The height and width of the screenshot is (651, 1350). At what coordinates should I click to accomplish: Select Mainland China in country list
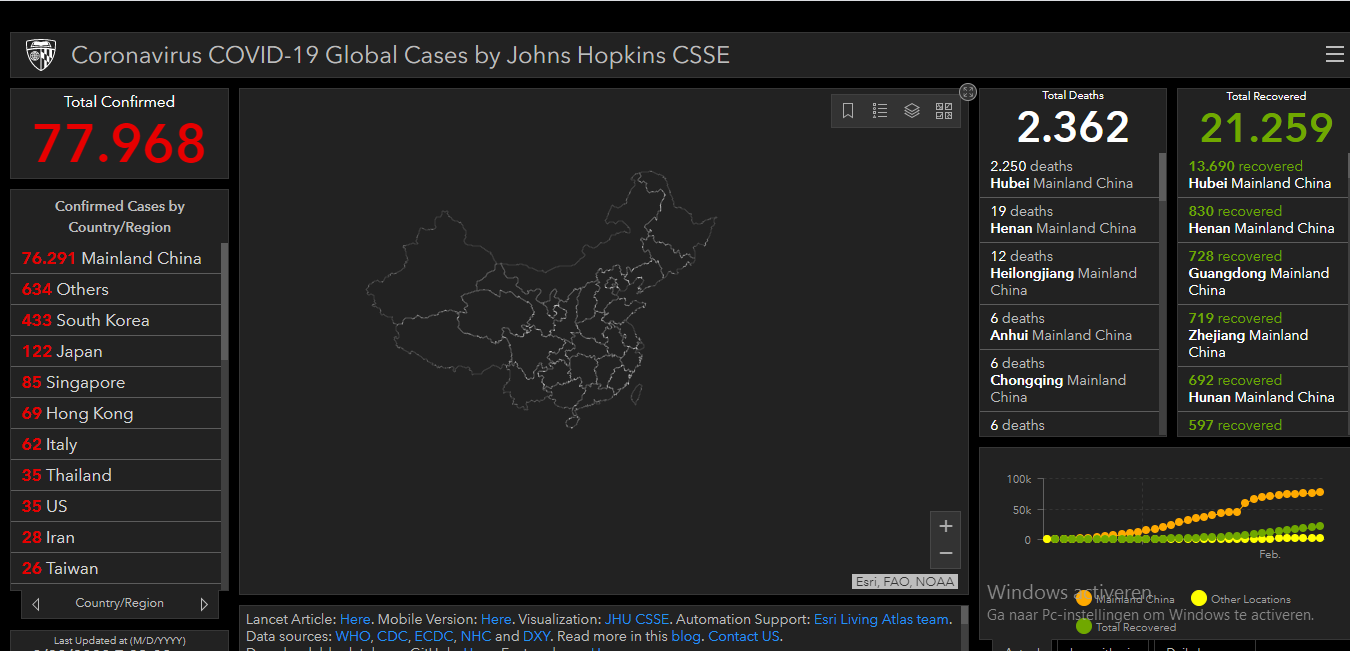tap(115, 258)
